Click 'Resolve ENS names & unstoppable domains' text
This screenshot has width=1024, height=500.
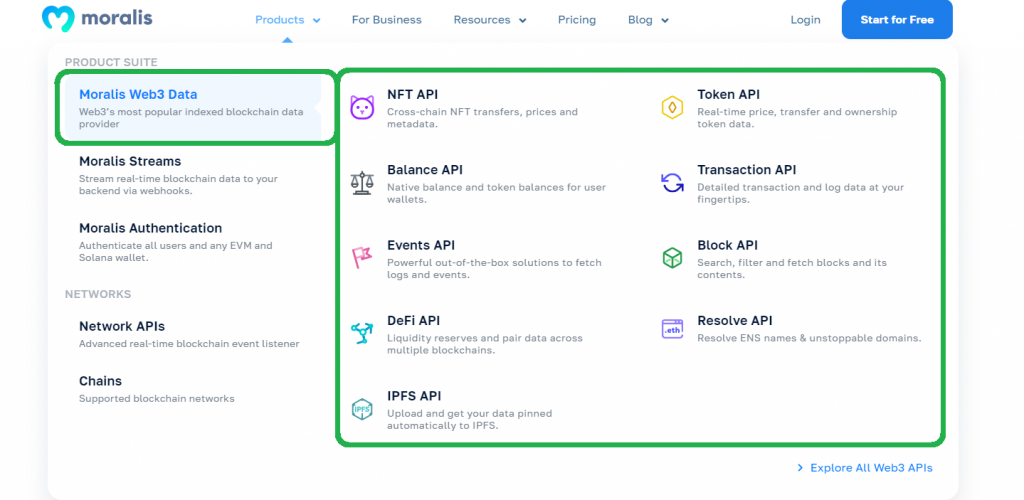pyautogui.click(x=809, y=338)
